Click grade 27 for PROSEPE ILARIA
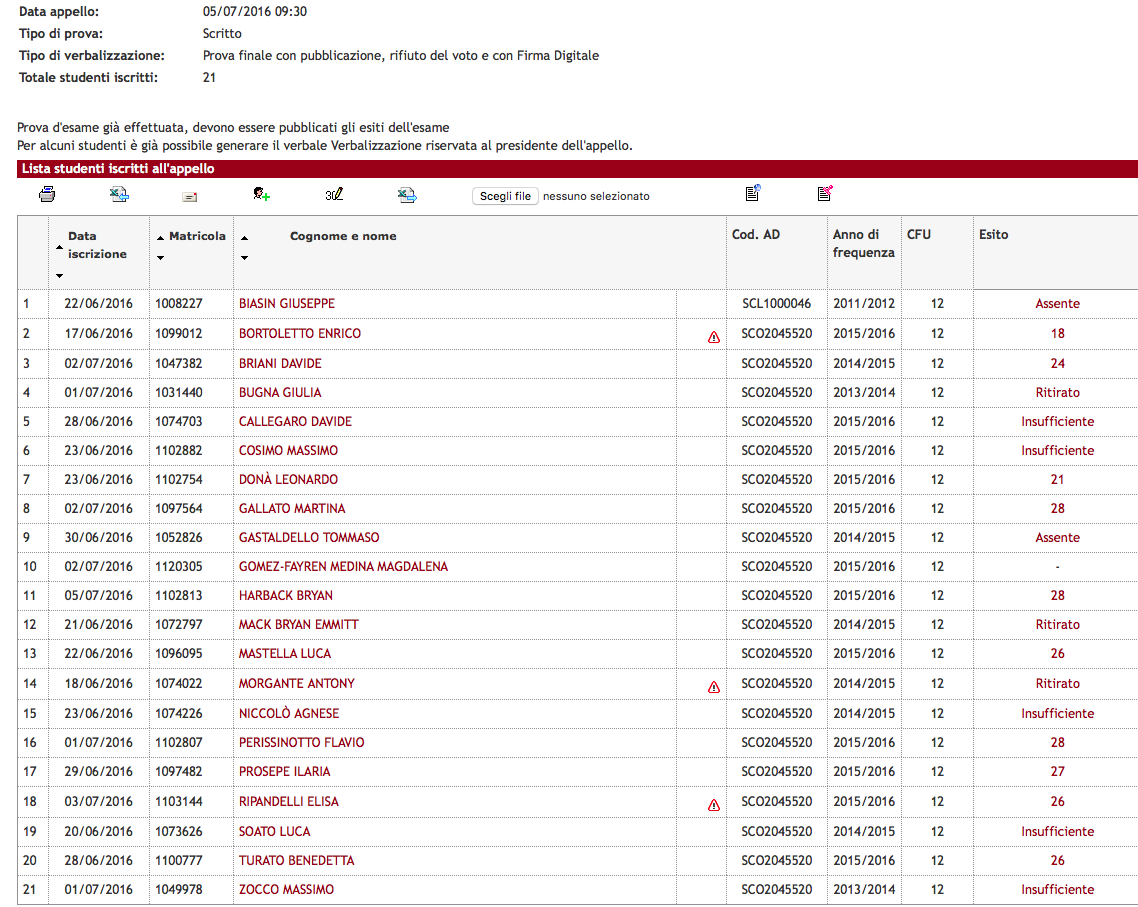Screen dimensions: 1138x907 coord(1057,771)
